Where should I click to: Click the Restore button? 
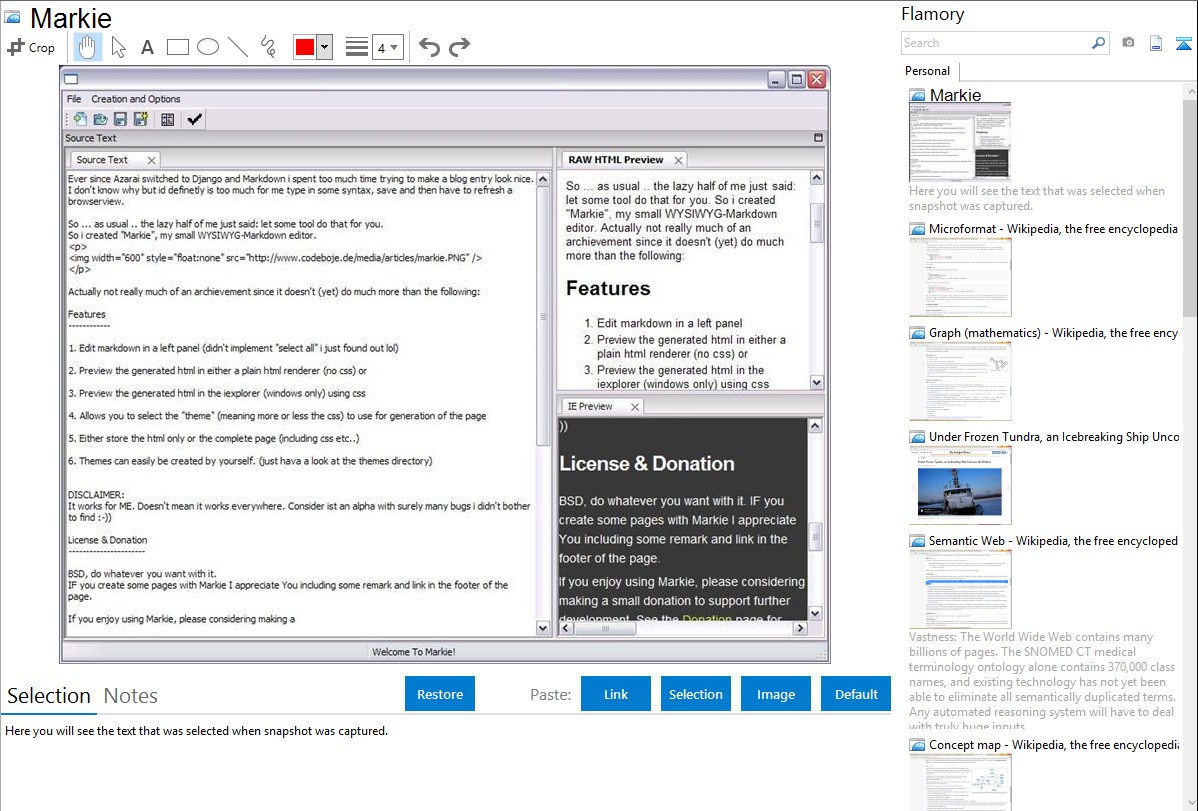(440, 694)
